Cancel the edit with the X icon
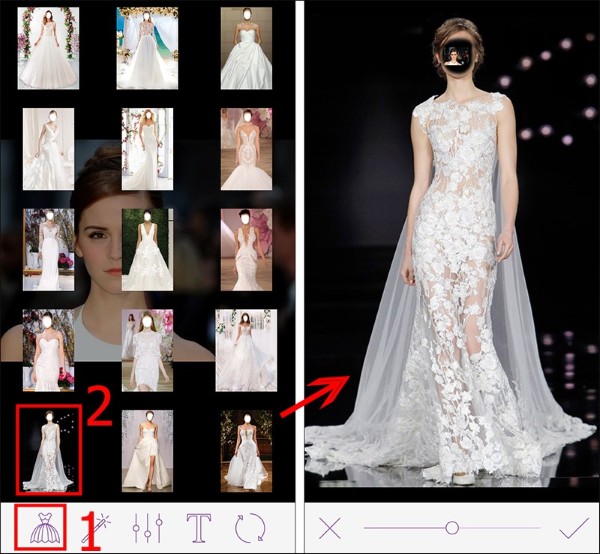This screenshot has height=554, width=600. click(x=329, y=527)
